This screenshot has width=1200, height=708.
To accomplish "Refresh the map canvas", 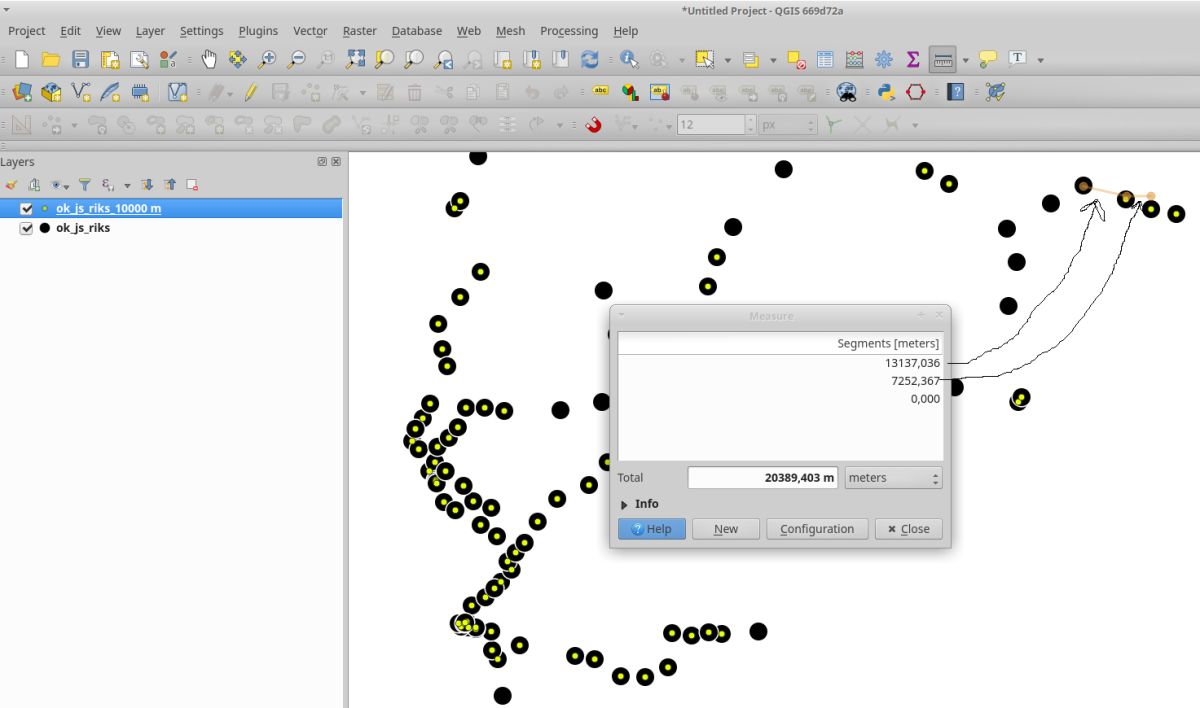I will coord(590,60).
